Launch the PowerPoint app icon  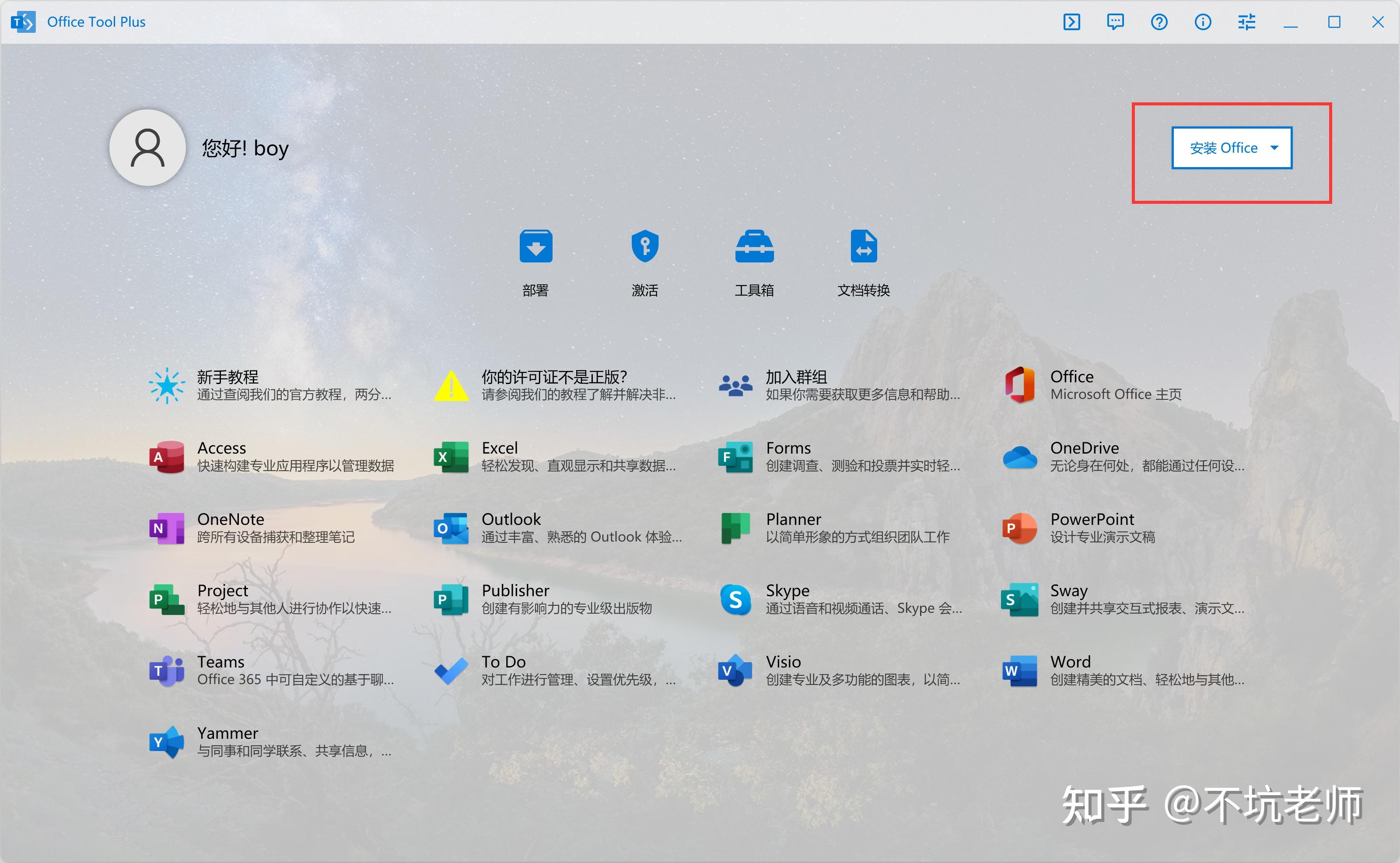click(x=1020, y=528)
